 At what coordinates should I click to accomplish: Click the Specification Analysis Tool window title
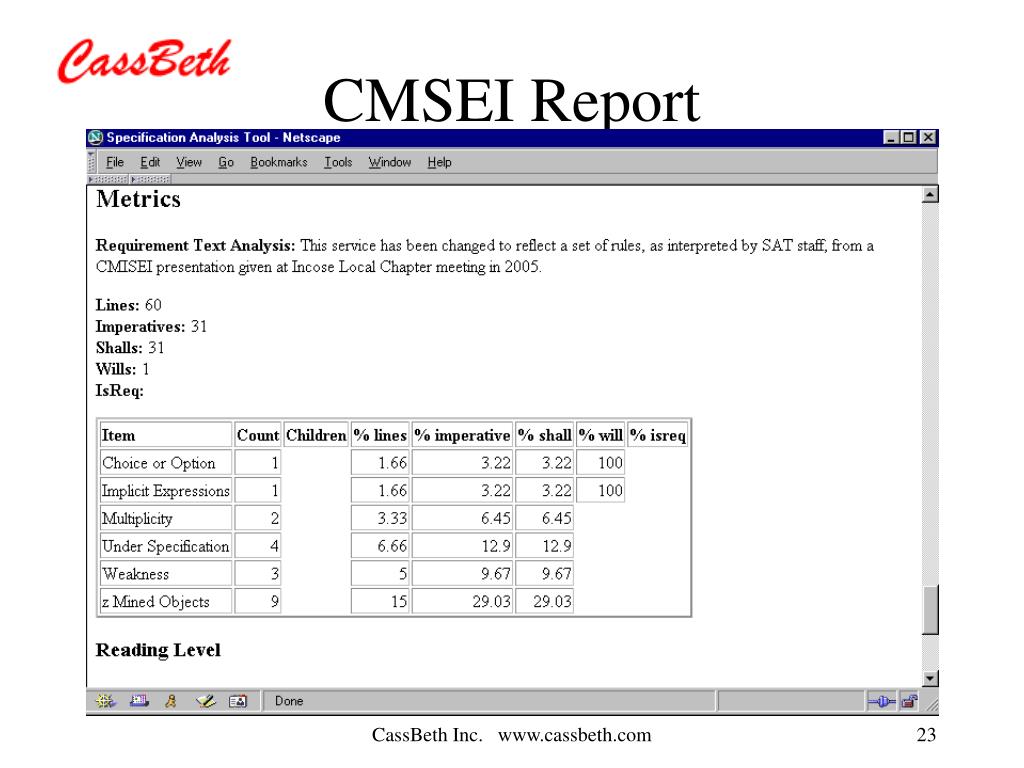coord(223,138)
